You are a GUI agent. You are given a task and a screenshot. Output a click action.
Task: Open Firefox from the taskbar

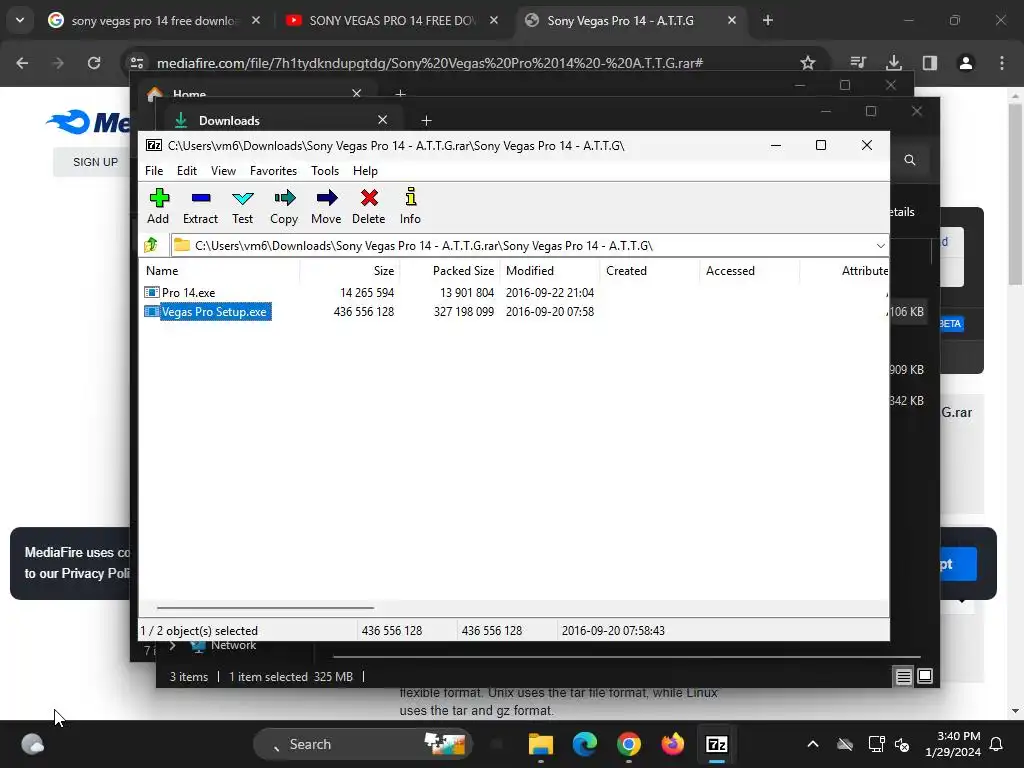673,744
